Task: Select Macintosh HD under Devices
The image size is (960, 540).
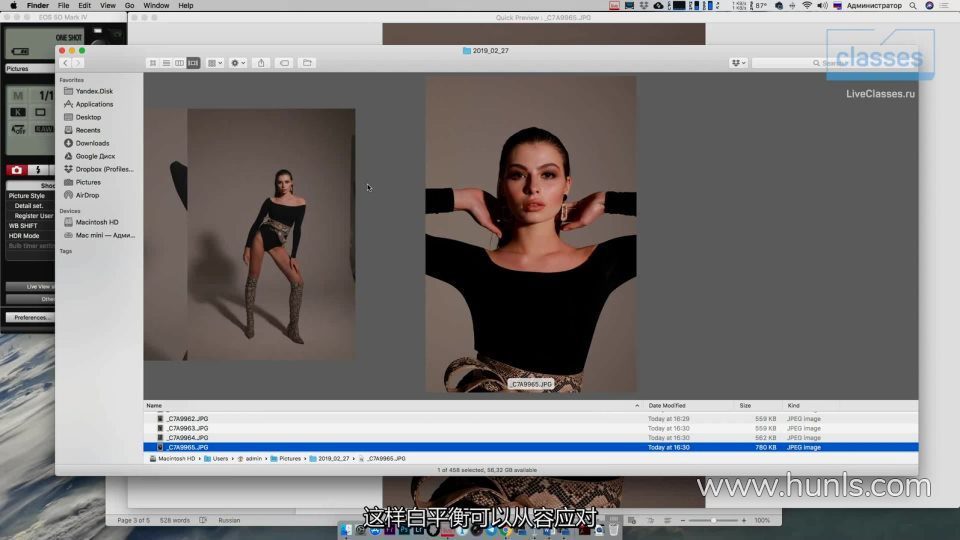Action: (97, 222)
